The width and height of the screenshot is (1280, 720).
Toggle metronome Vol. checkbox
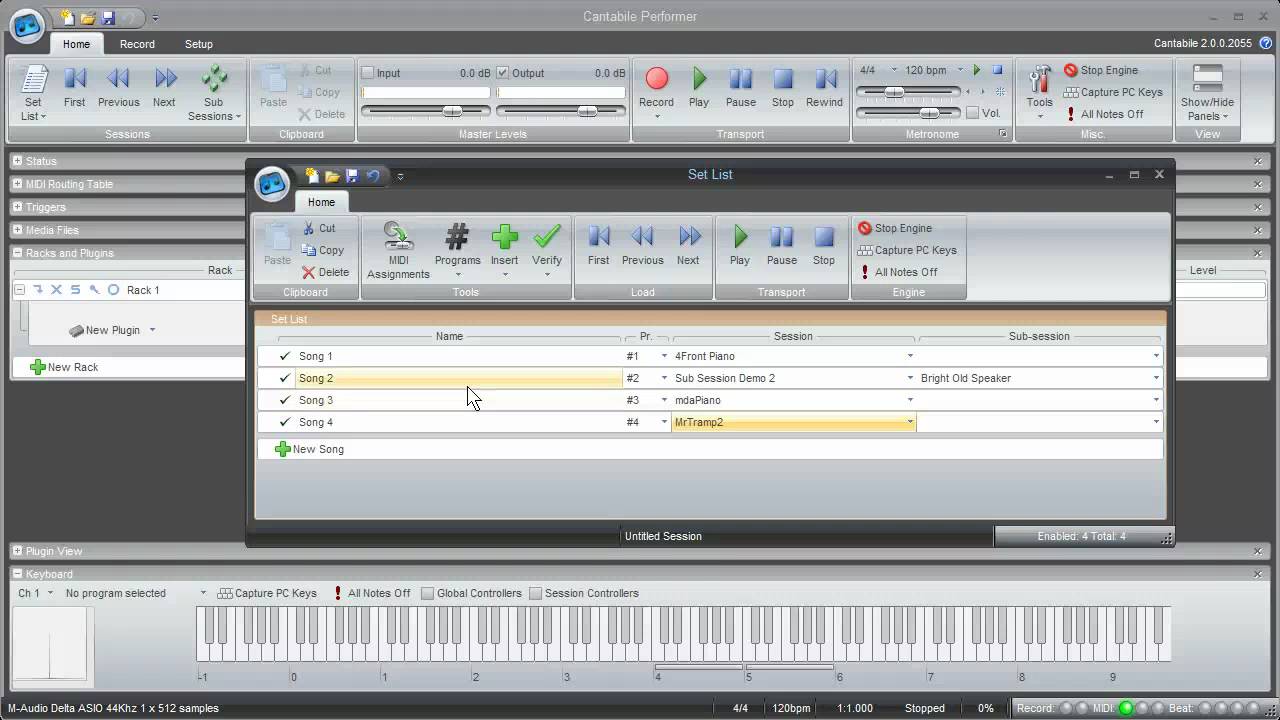tap(973, 113)
